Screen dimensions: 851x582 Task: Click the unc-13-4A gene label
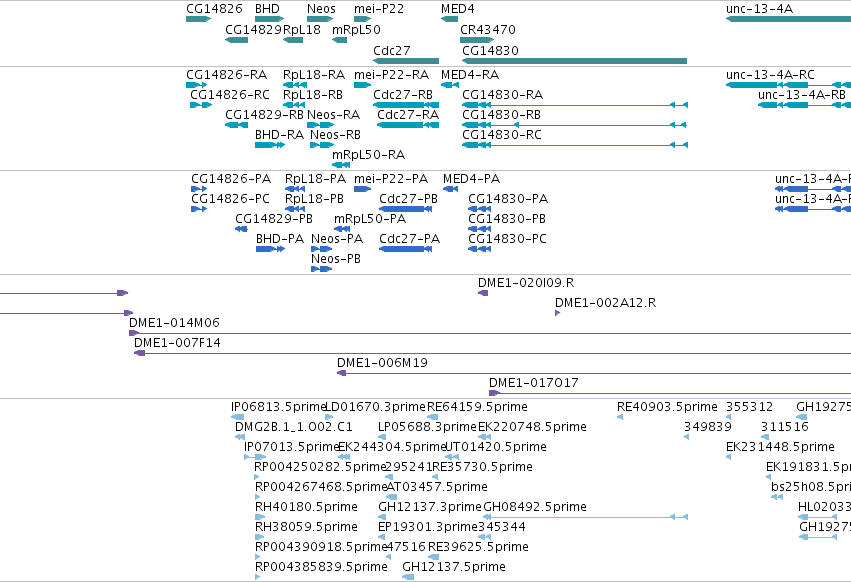[759, 9]
